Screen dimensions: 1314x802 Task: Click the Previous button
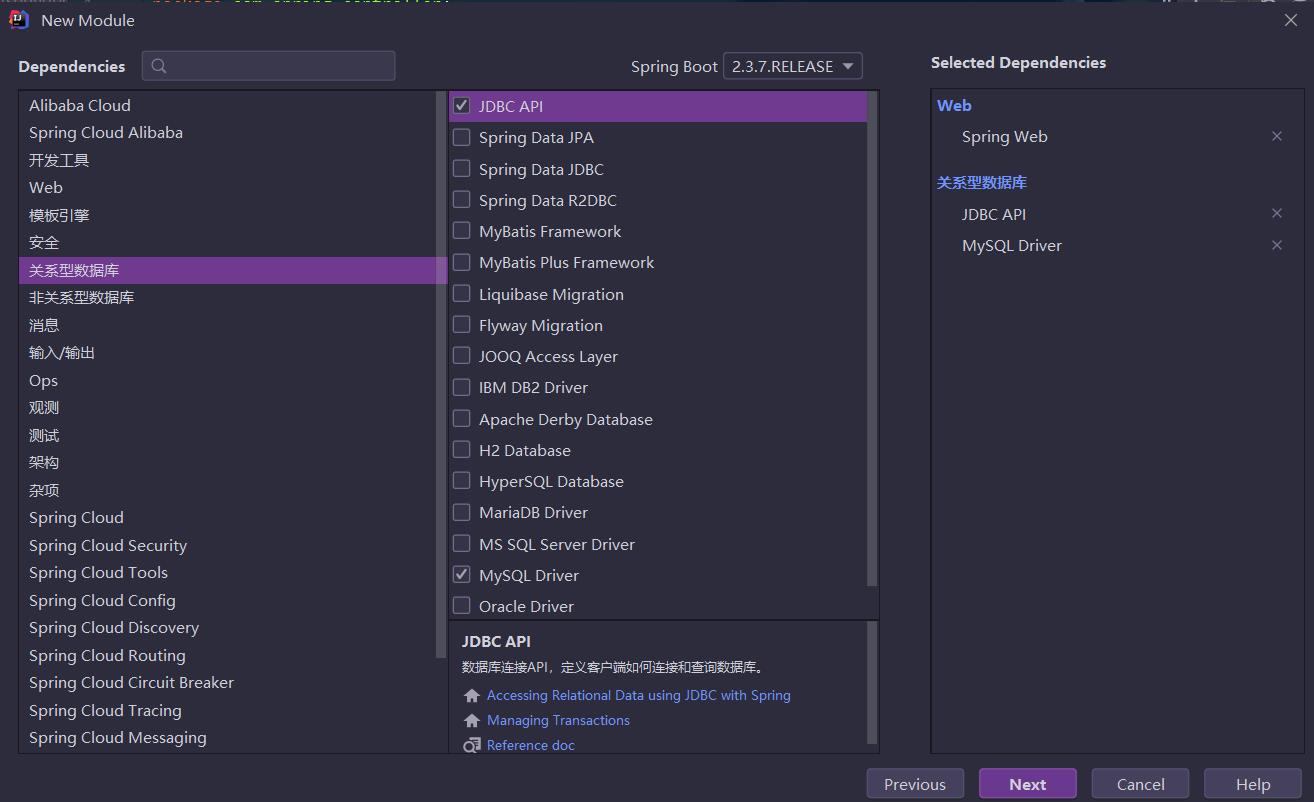point(915,784)
